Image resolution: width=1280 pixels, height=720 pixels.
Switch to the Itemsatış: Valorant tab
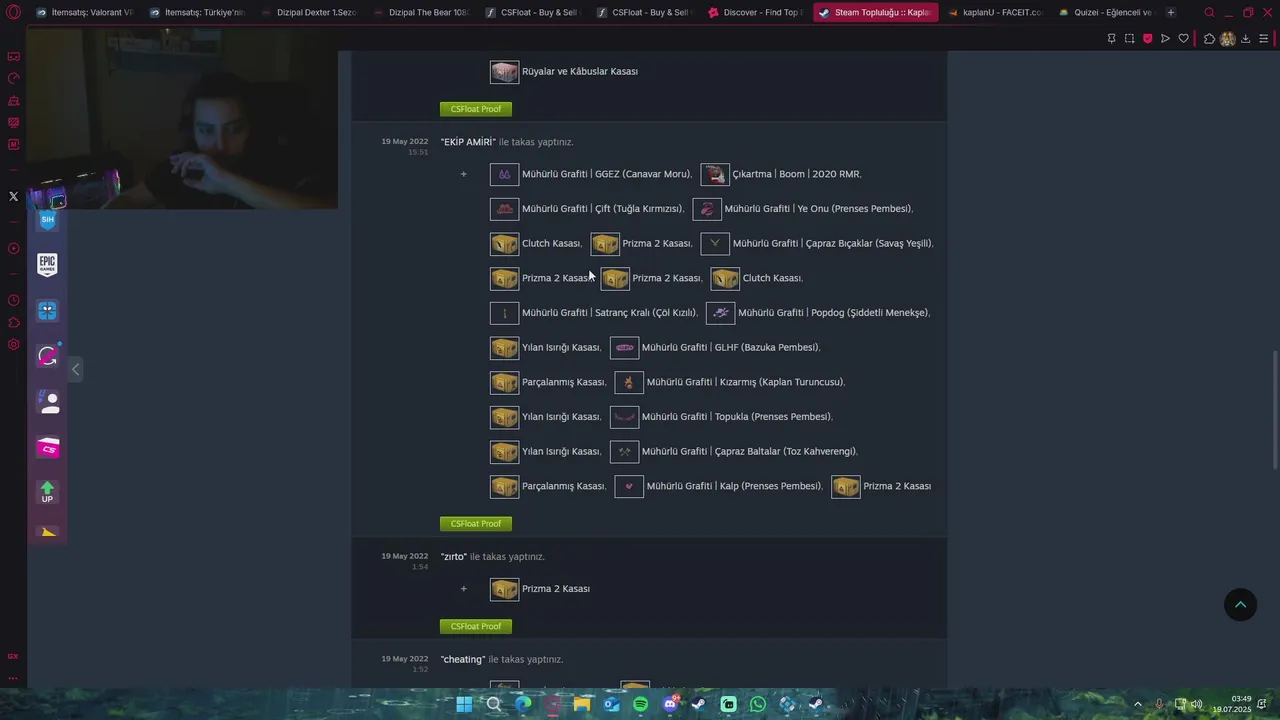(84, 13)
